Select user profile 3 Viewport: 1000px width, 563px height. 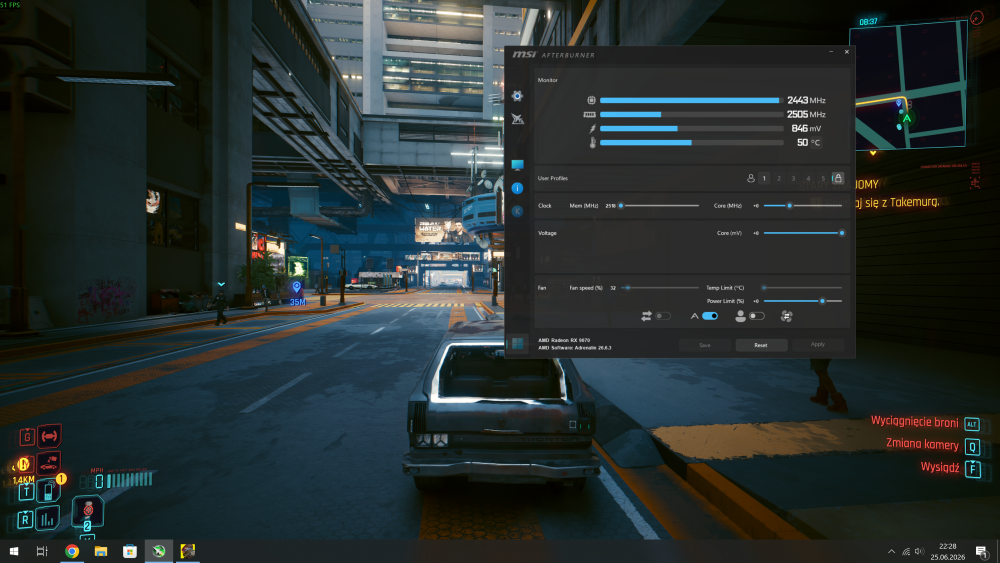click(793, 179)
